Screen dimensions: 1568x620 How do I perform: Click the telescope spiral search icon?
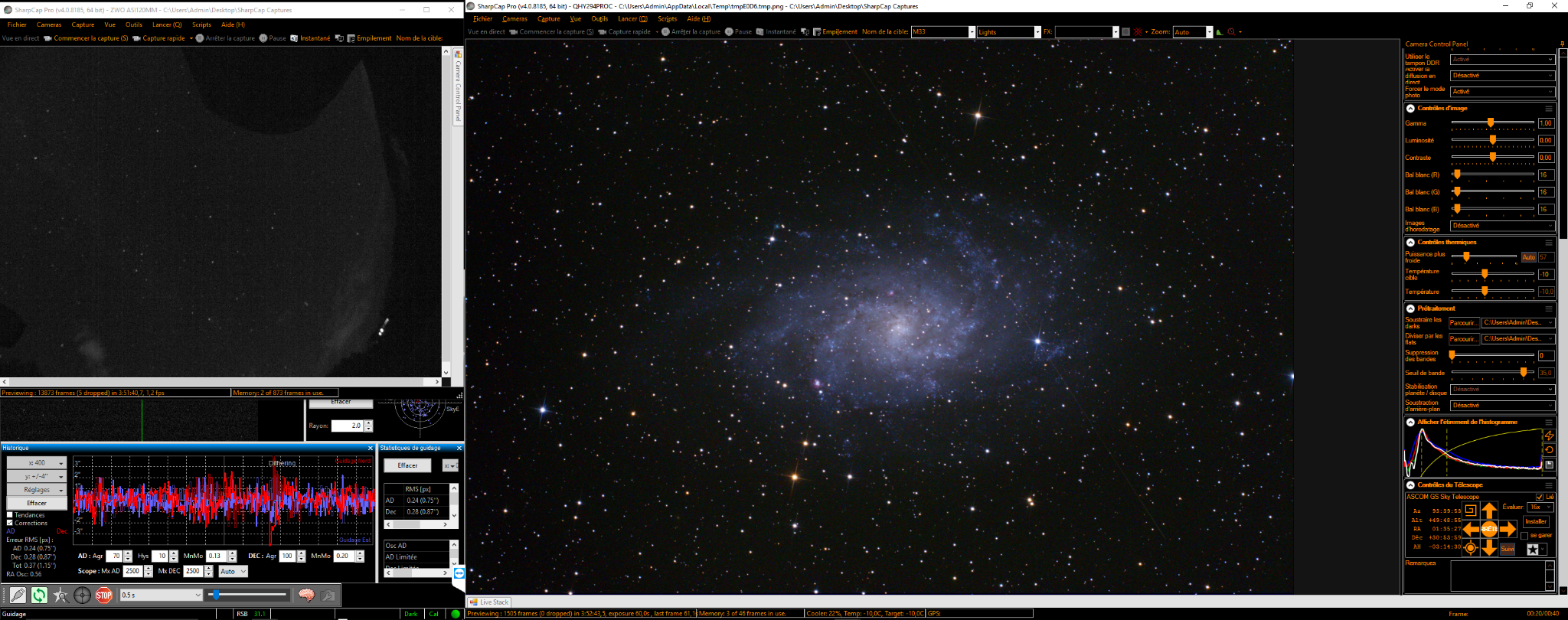pyautogui.click(x=1470, y=511)
